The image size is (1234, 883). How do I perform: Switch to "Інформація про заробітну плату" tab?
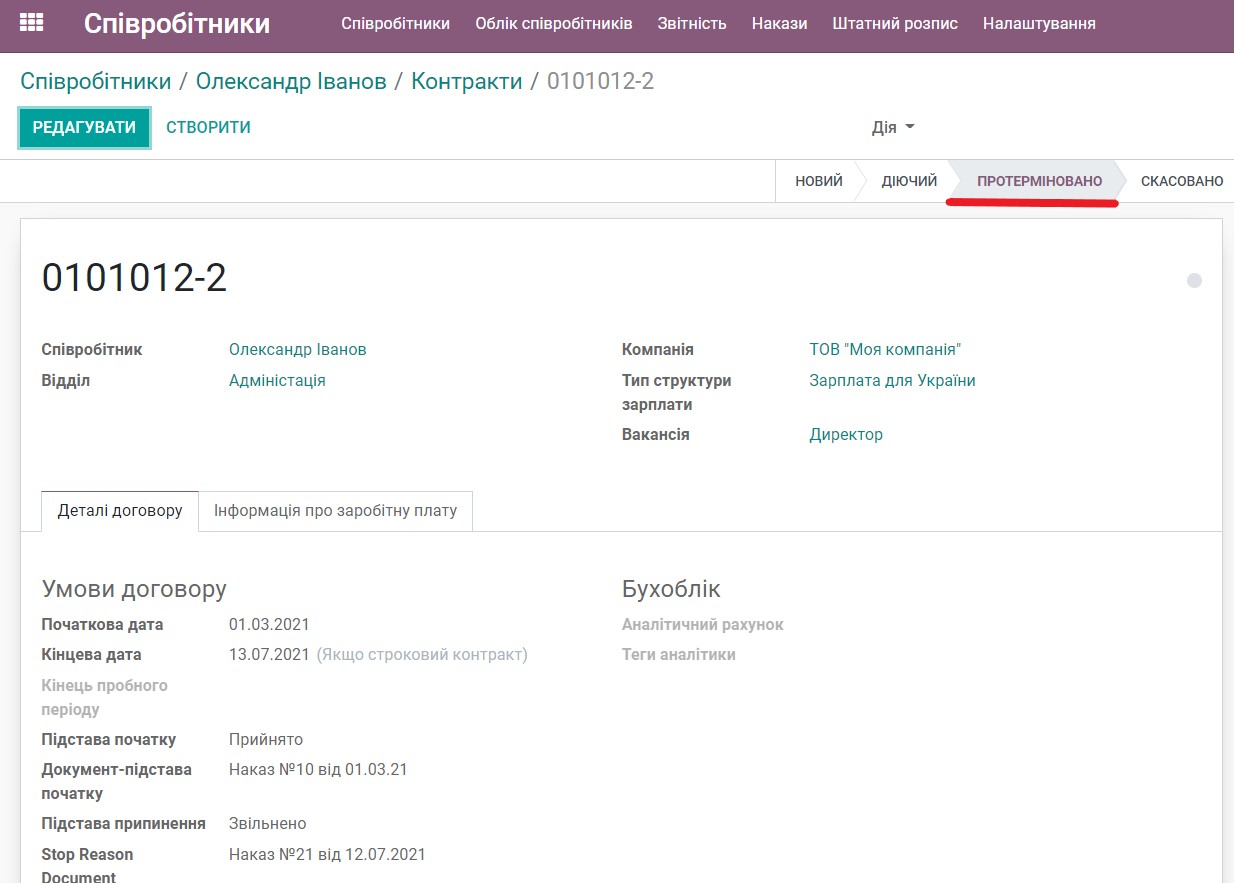pyautogui.click(x=336, y=510)
